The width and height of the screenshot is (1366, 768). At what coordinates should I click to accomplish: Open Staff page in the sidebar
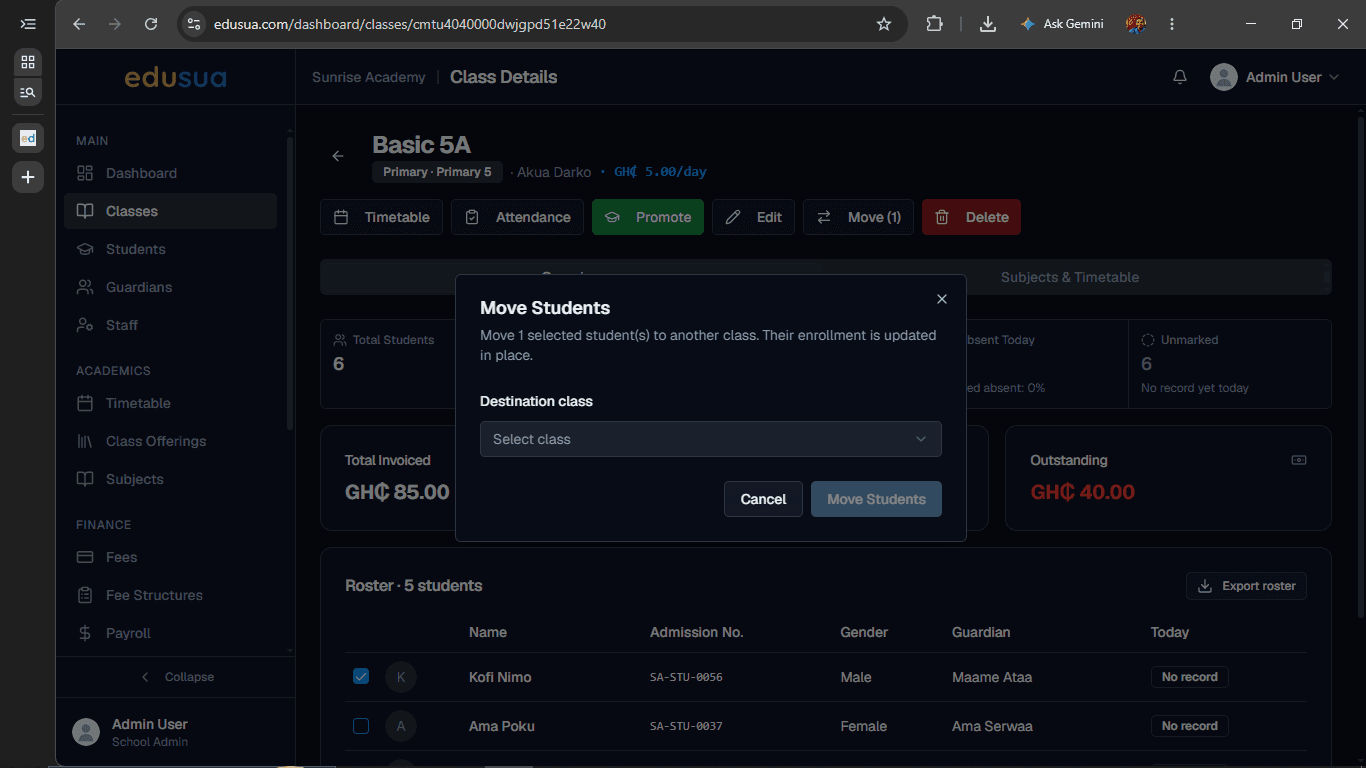(x=170, y=325)
